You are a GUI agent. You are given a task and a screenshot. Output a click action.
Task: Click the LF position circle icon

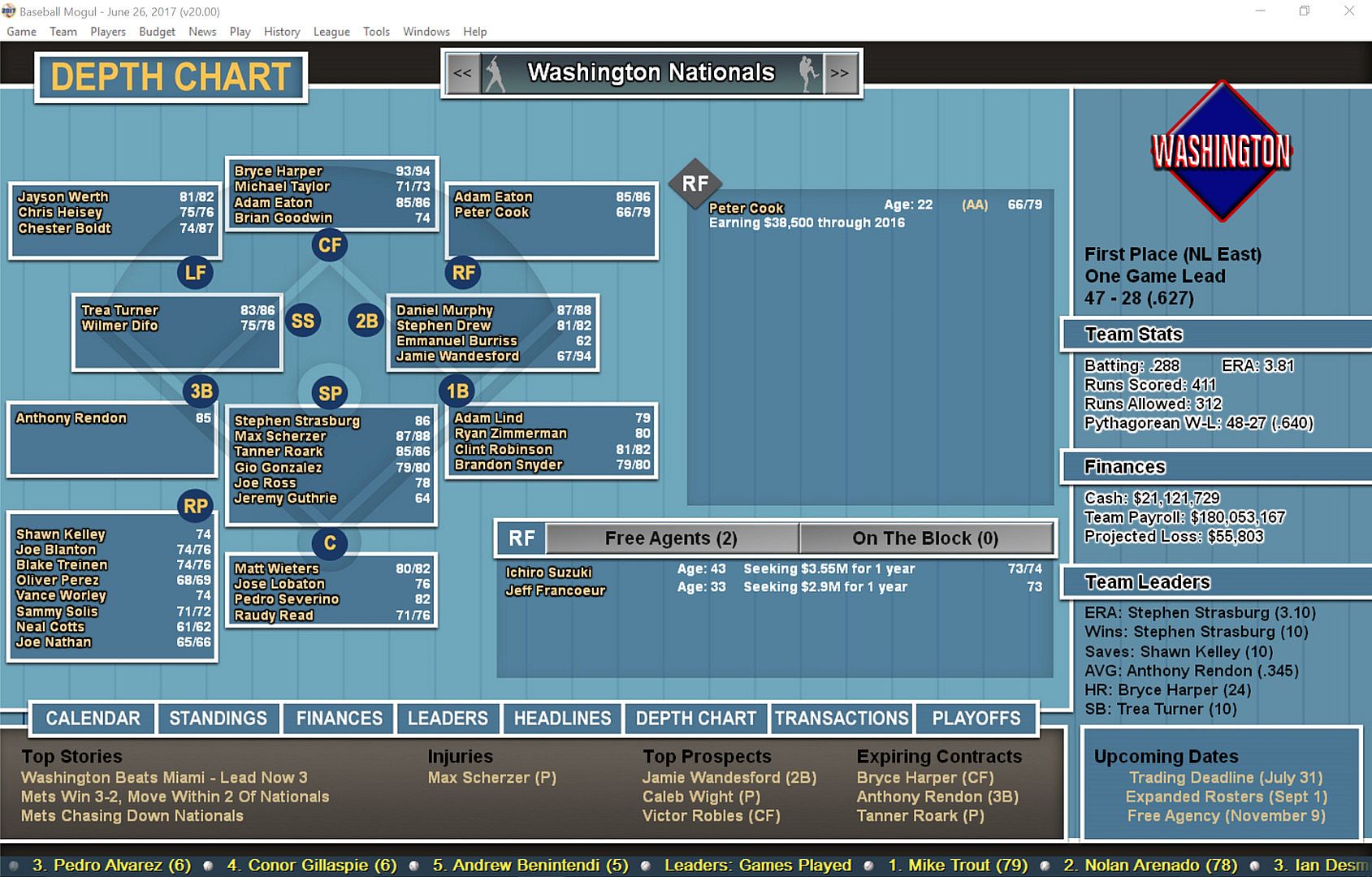tap(195, 272)
